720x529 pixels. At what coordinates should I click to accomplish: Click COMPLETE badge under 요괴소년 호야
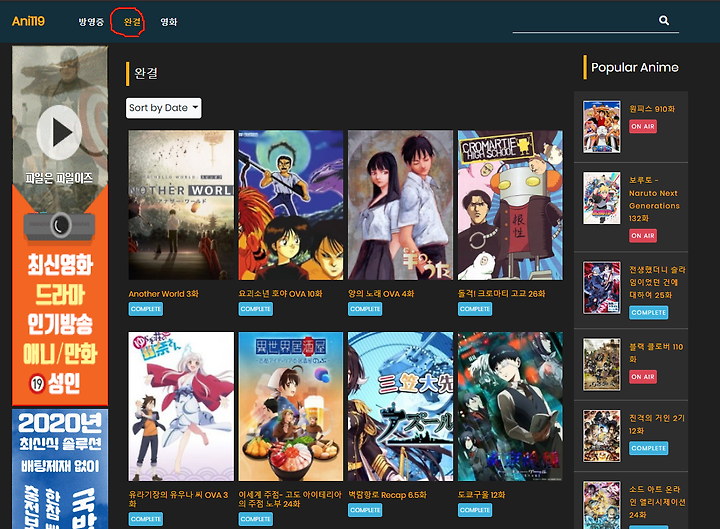pyautogui.click(x=255, y=309)
